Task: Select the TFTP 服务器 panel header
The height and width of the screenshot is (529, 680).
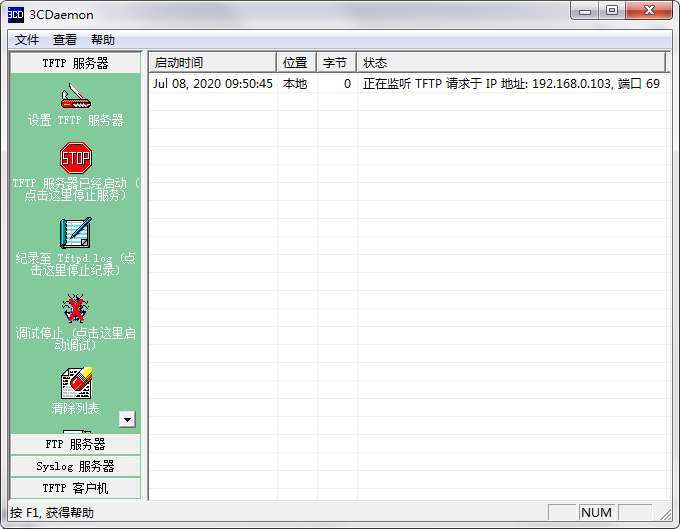Action: (x=75, y=63)
